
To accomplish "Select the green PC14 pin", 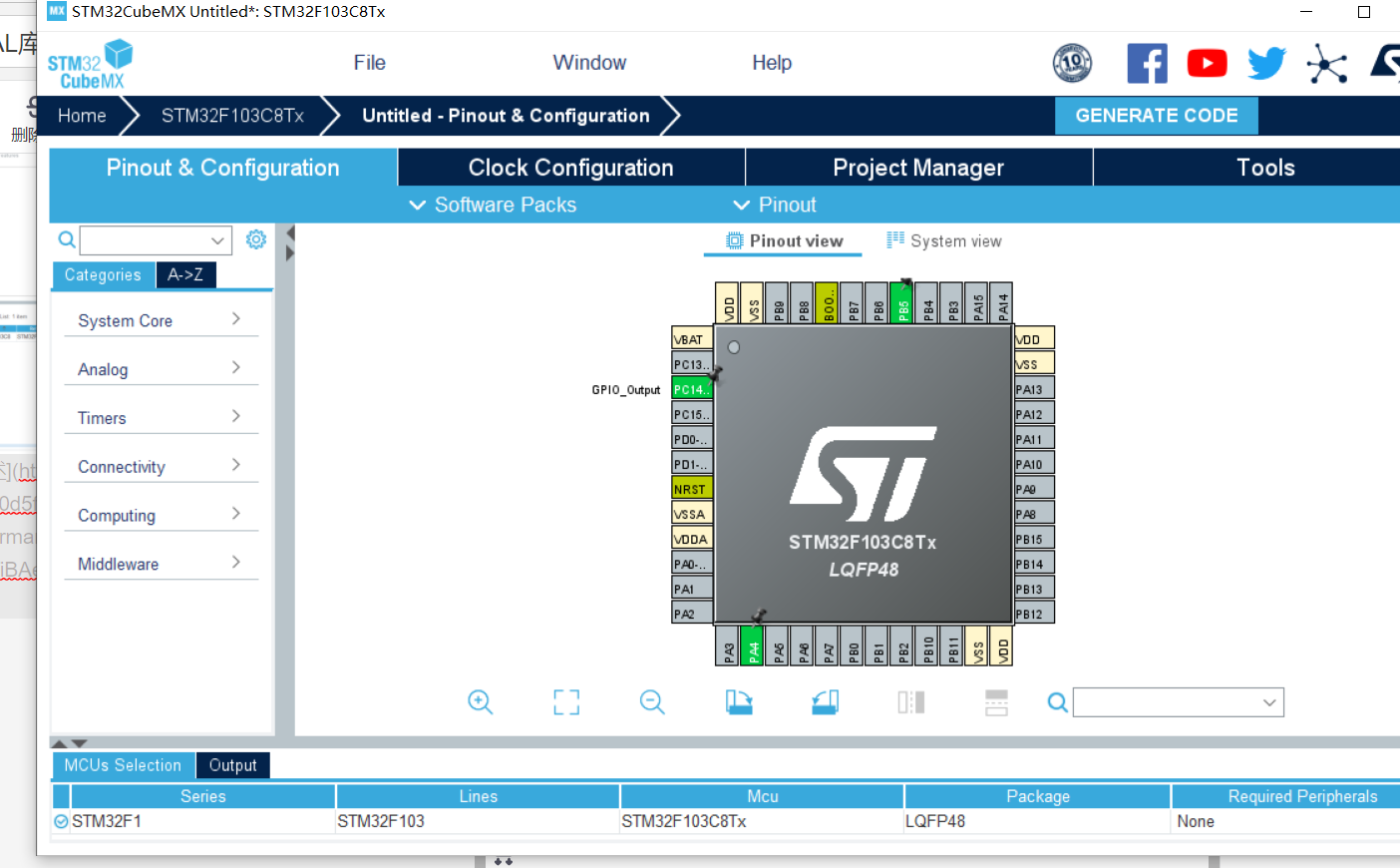I will point(692,389).
